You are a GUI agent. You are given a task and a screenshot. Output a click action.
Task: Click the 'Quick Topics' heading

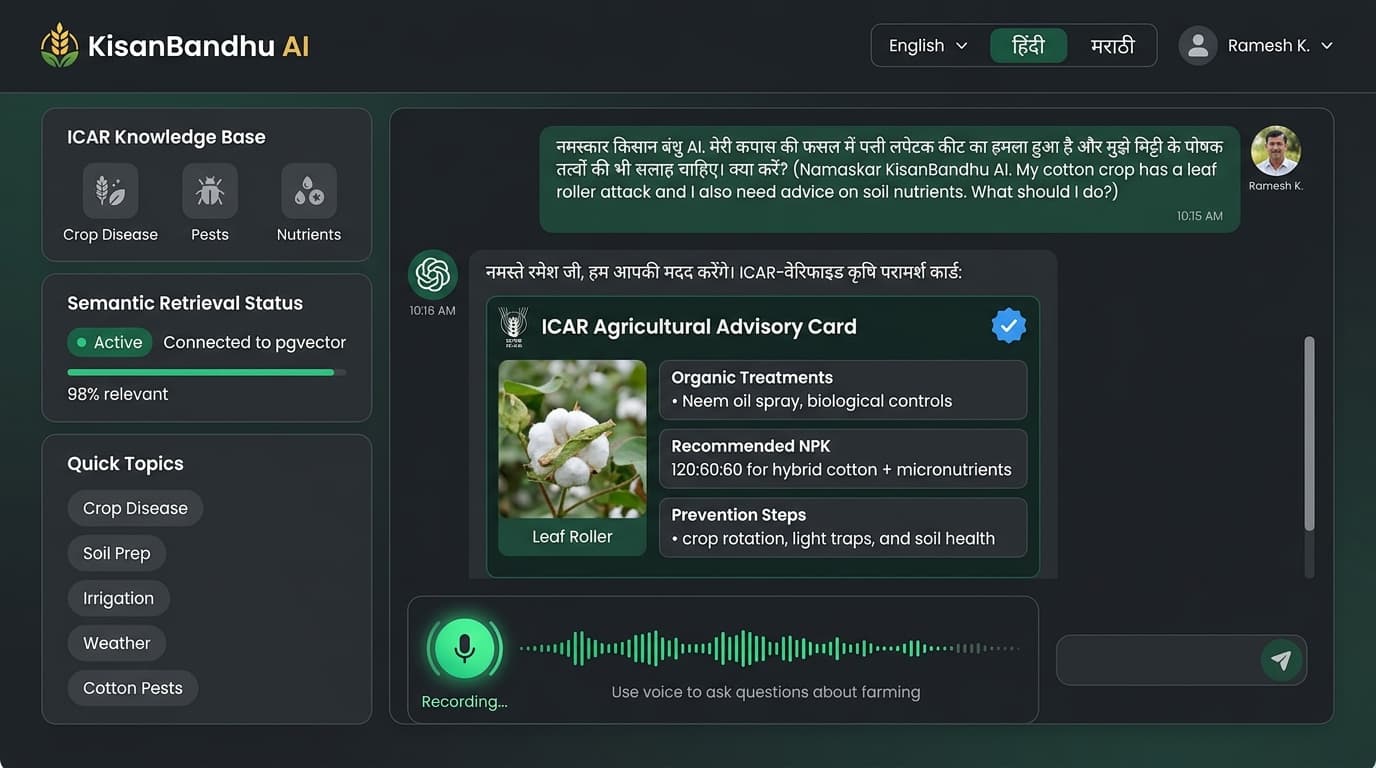tap(125, 464)
